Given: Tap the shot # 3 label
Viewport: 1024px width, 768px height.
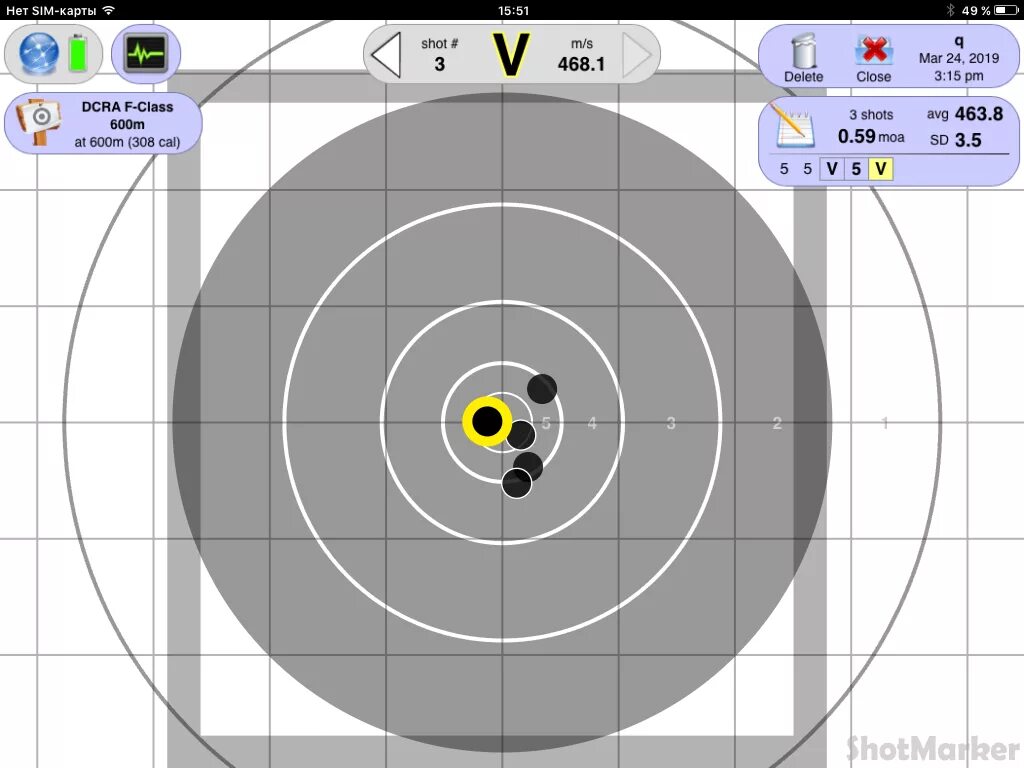Looking at the screenshot, I should [440, 54].
